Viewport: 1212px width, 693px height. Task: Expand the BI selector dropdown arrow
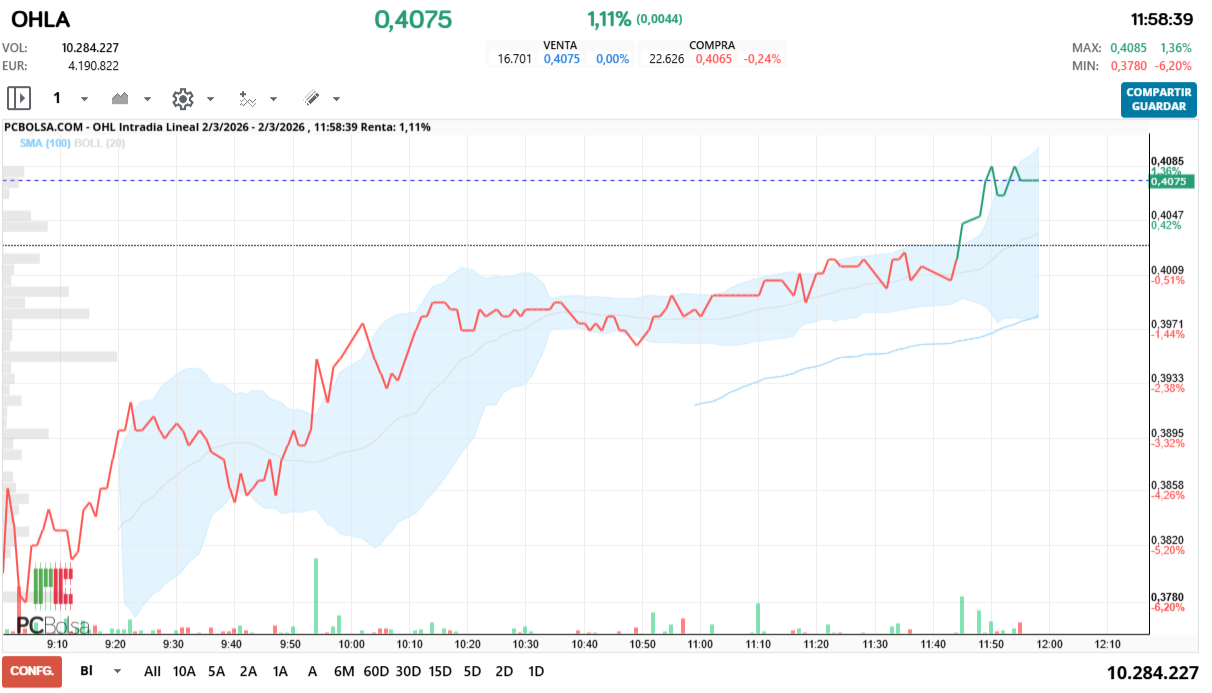click(117, 671)
